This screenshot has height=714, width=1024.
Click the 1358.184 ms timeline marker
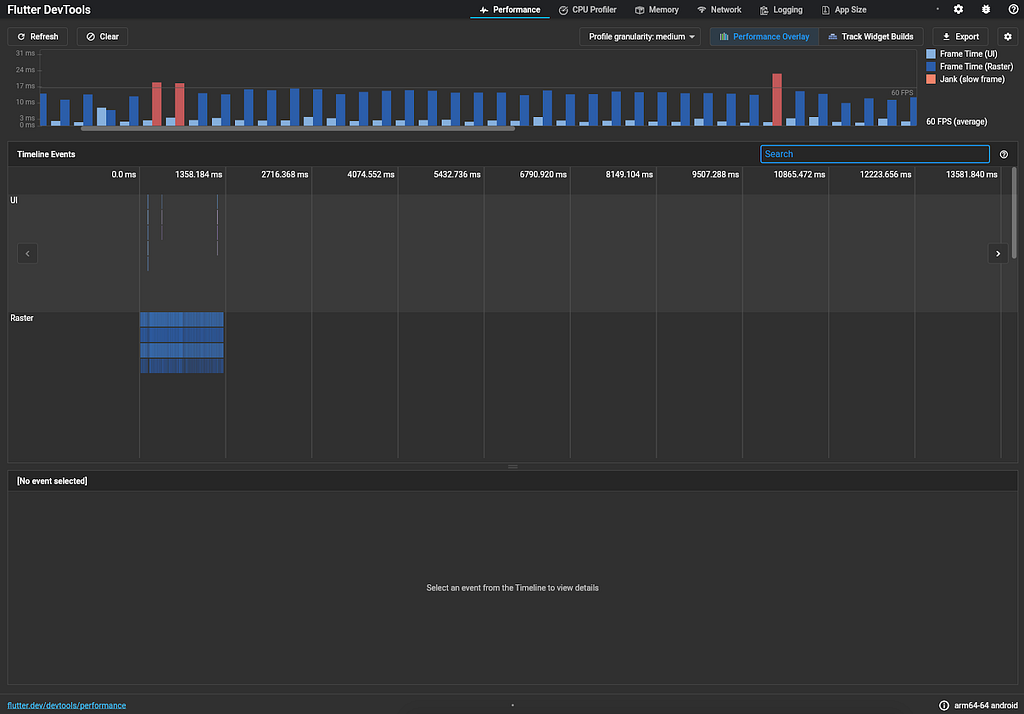click(199, 174)
